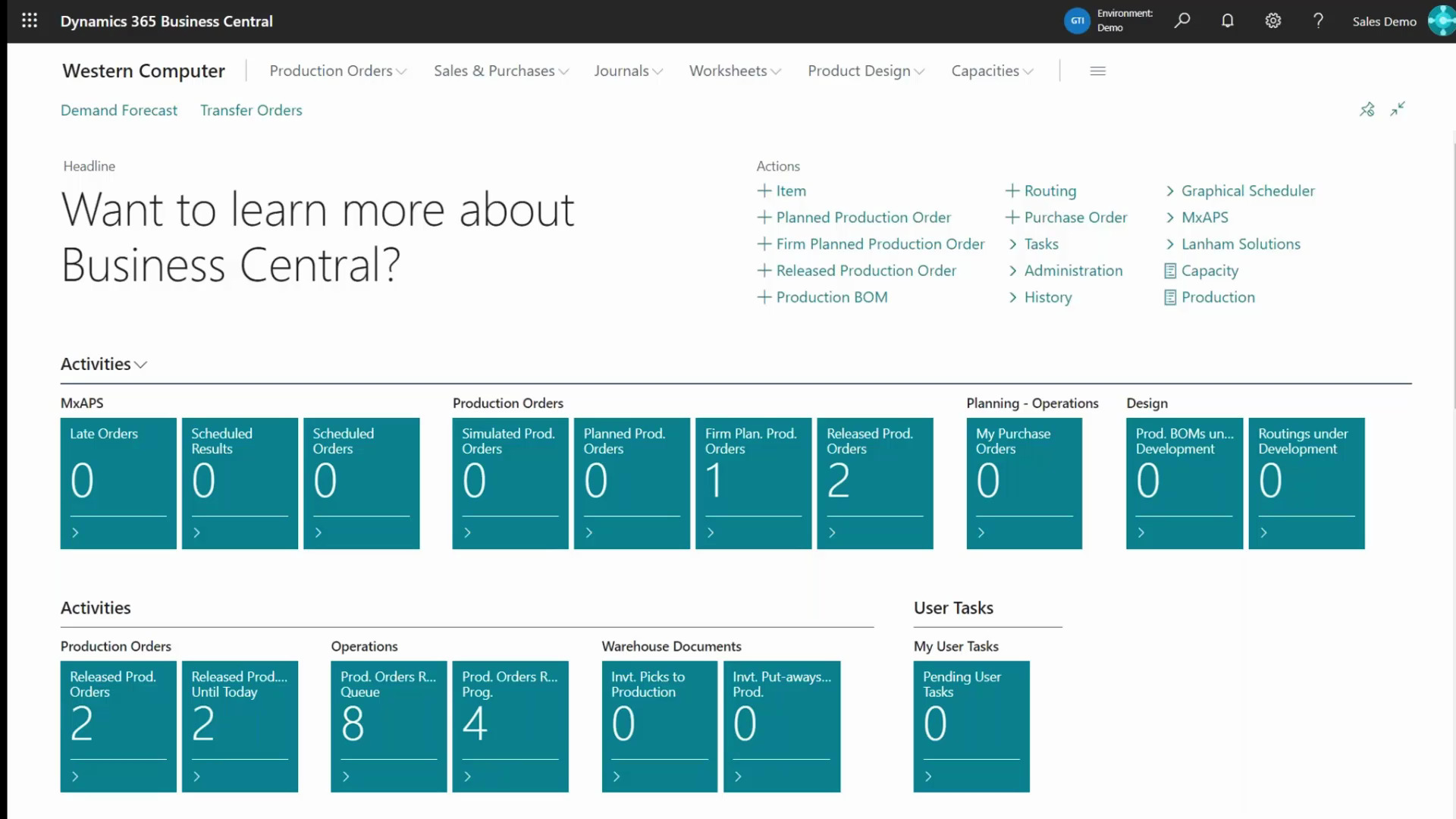Open the hamburger menu next to Capacities
Image resolution: width=1456 pixels, height=819 pixels.
pyautogui.click(x=1097, y=71)
